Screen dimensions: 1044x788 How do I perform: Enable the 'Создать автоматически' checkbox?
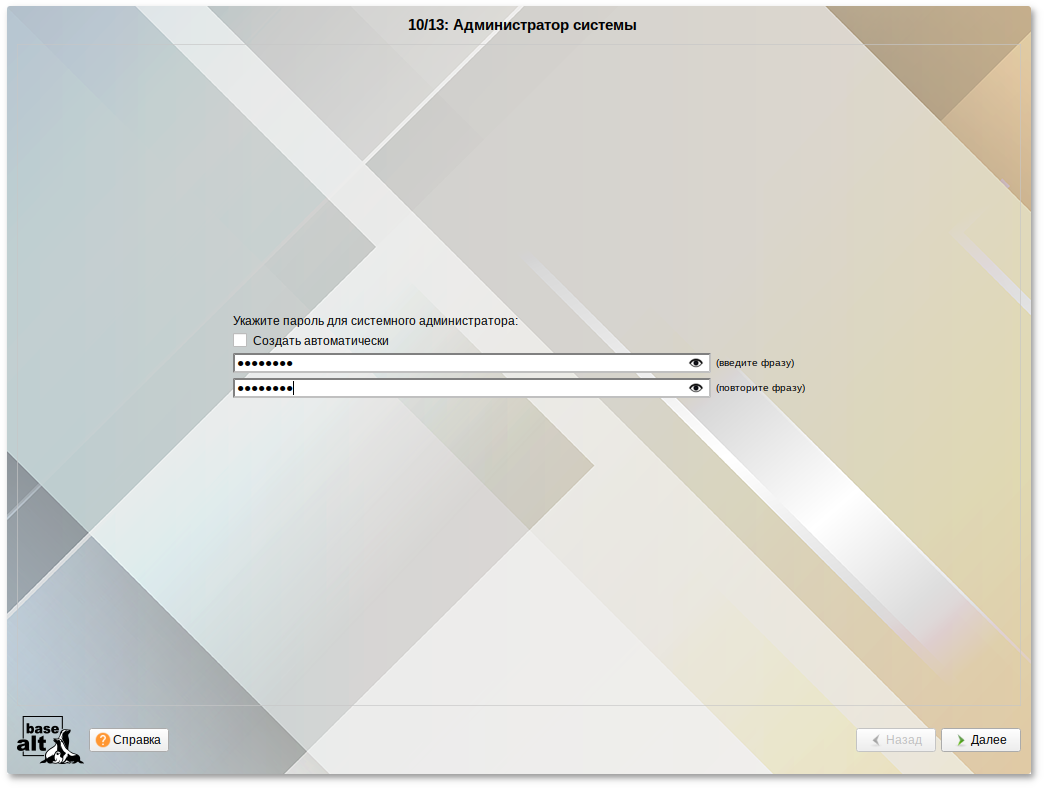(x=240, y=341)
